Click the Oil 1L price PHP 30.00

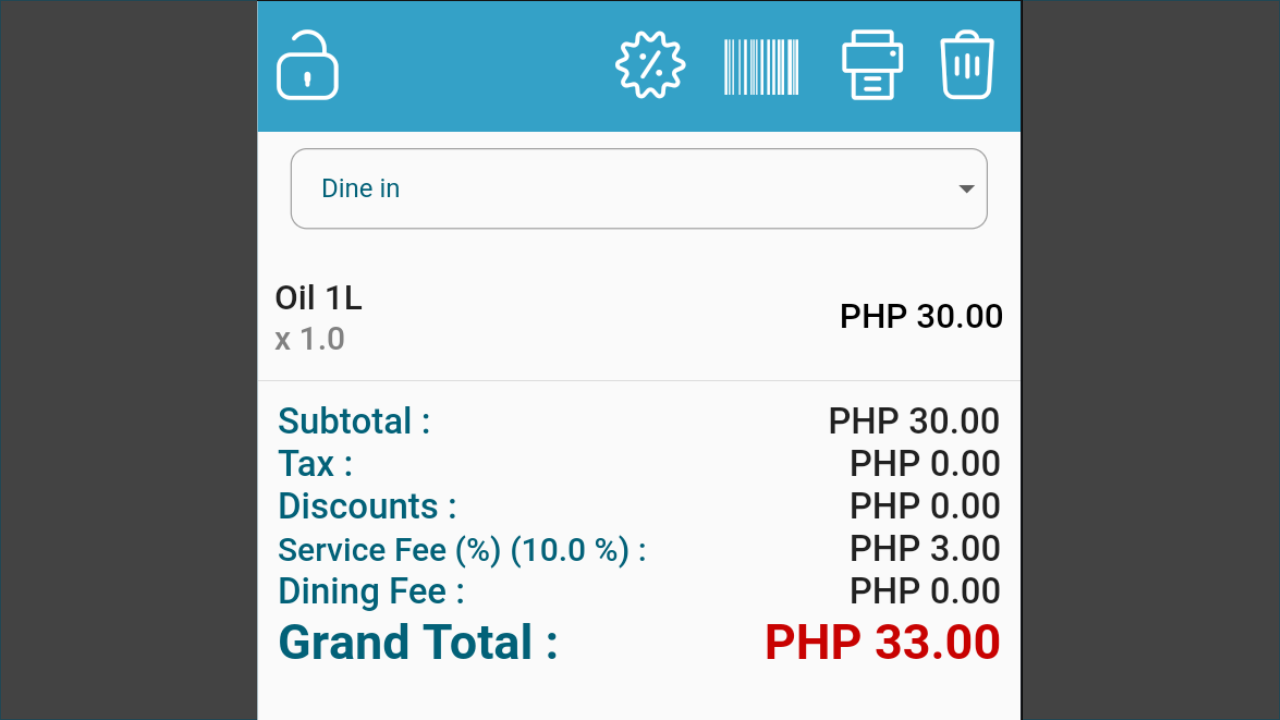(921, 316)
